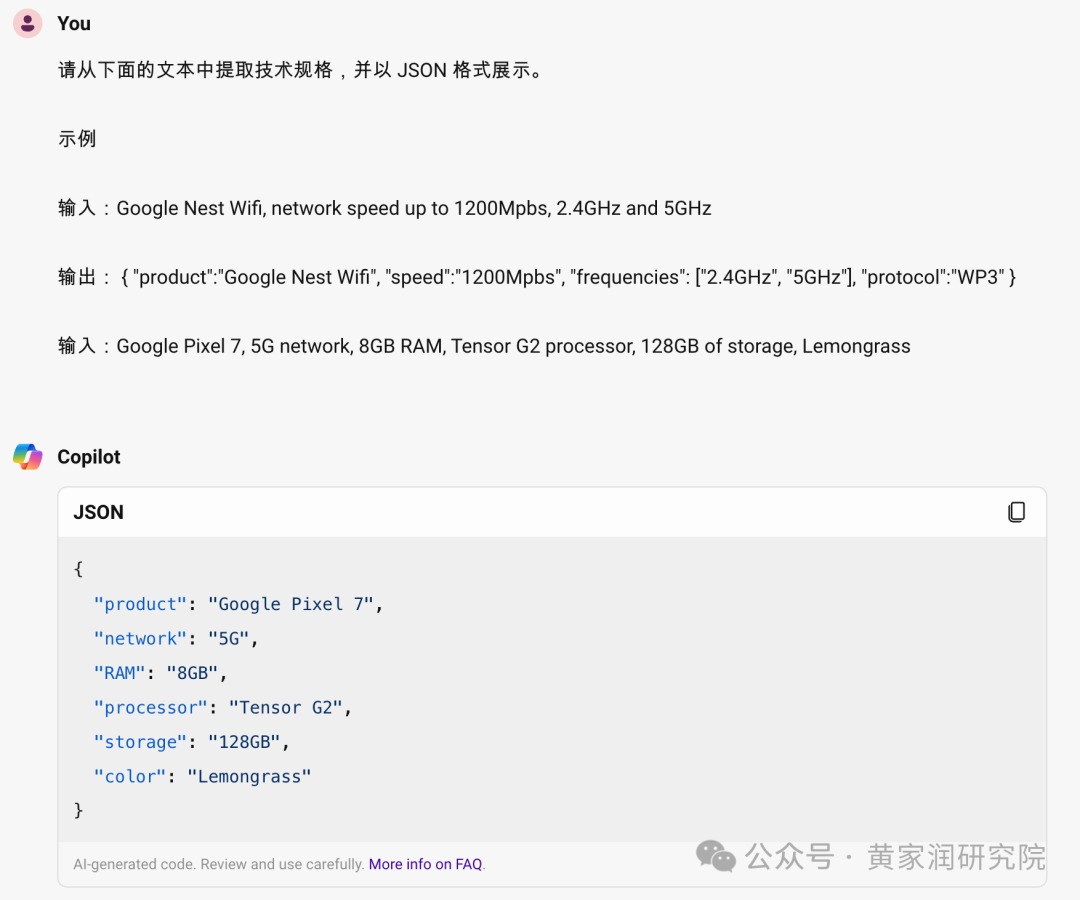Click the "示例" text line
The image size is (1080, 900).
(77, 139)
